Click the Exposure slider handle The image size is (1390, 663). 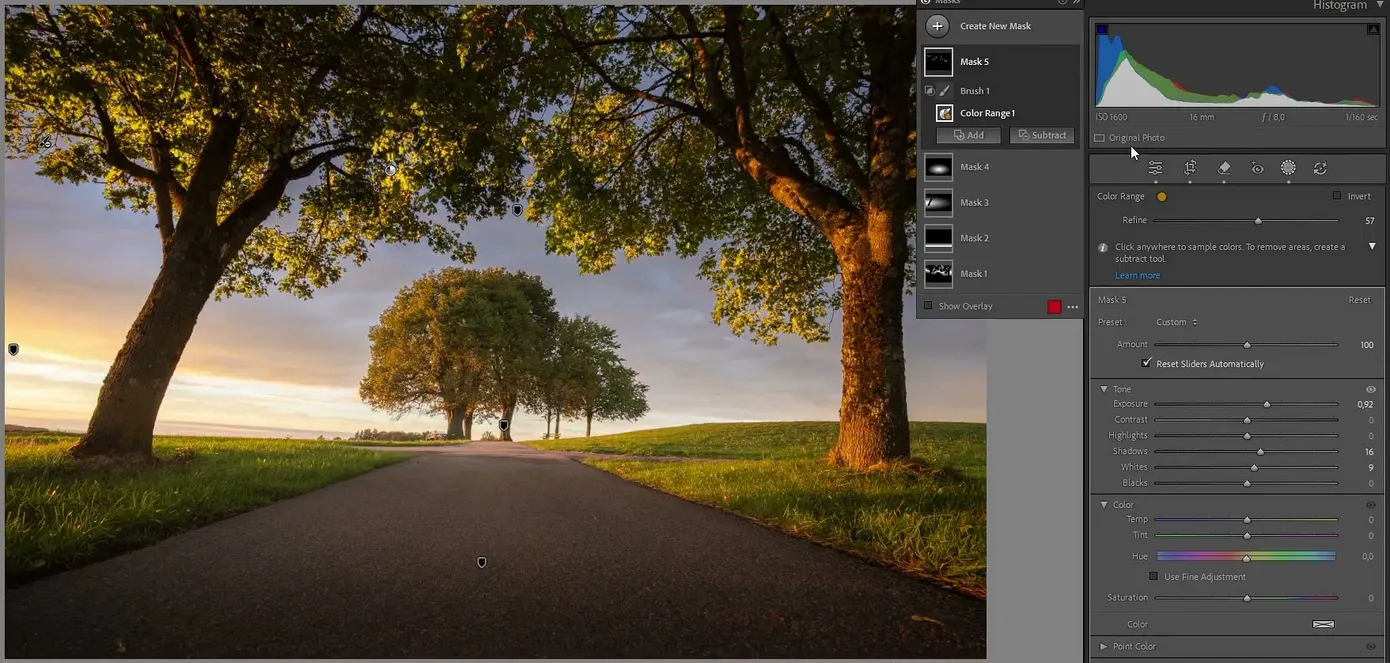point(1266,405)
